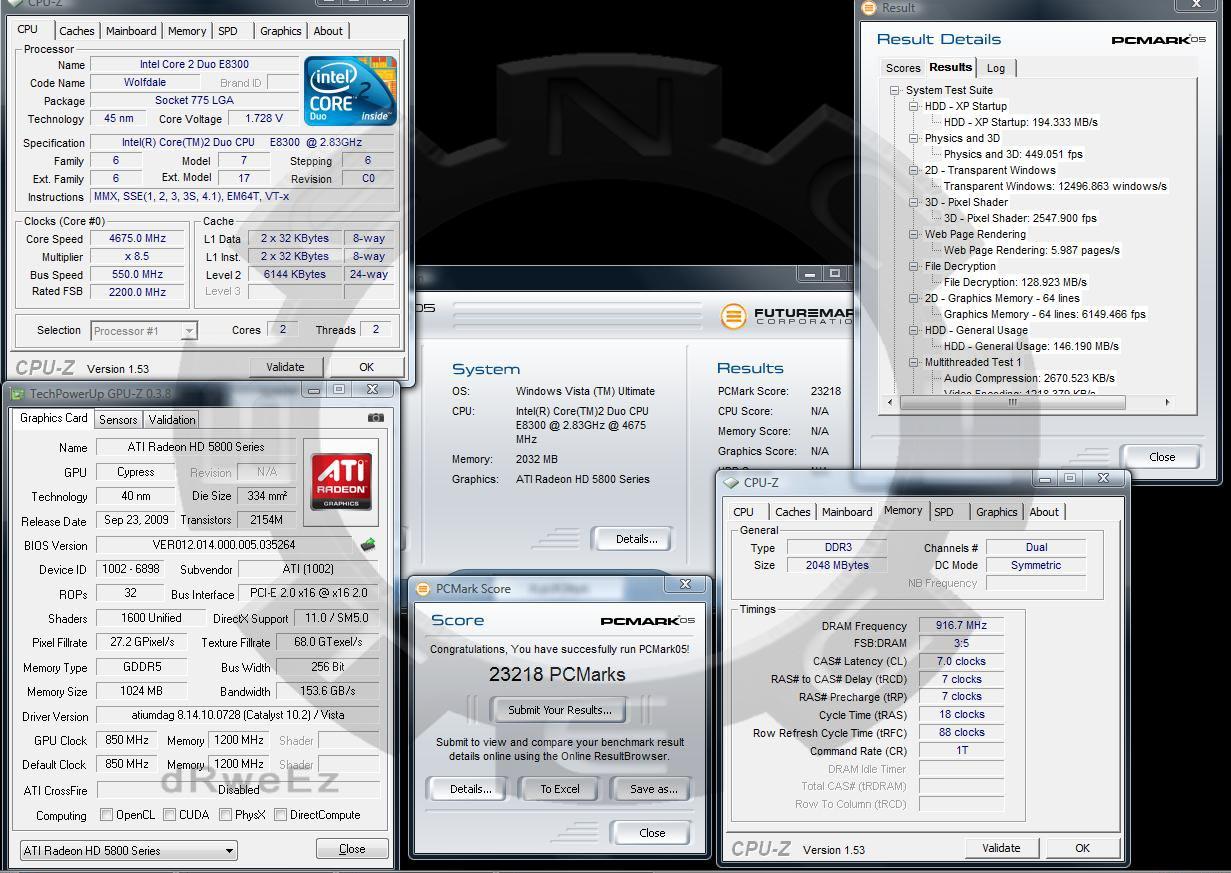Open Mainboard tab in top CPU-Z window
Viewport: 1231px width, 873px height.
(131, 31)
